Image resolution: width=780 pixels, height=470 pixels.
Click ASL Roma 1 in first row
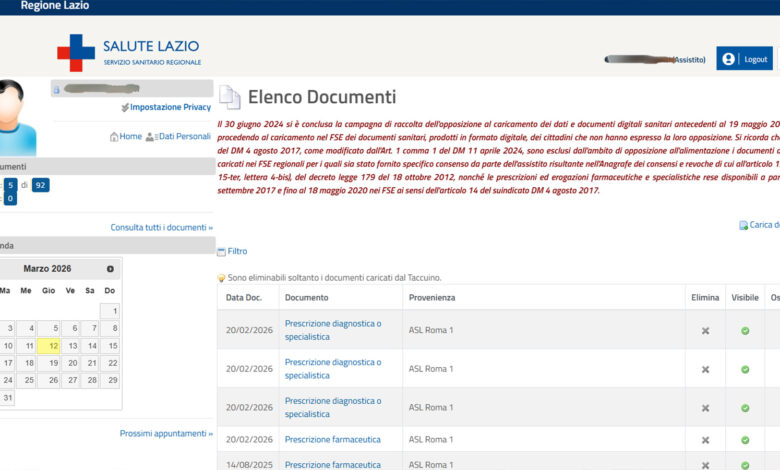coord(431,330)
